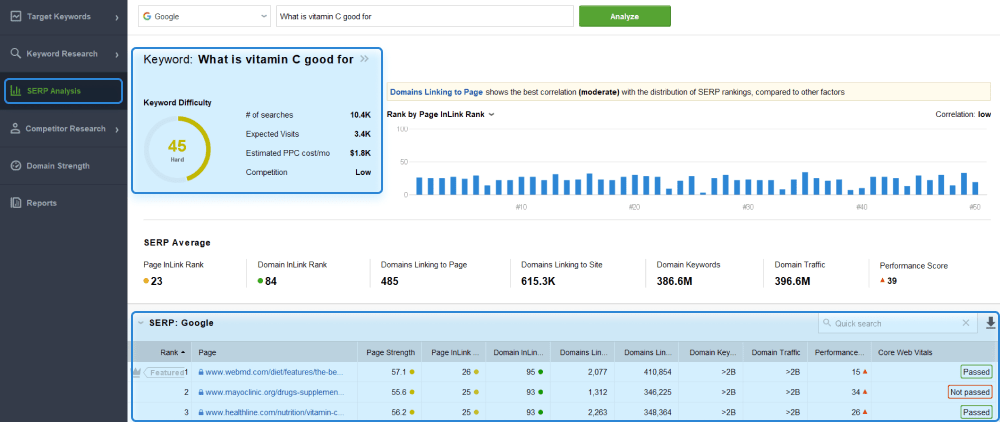This screenshot has width=1000, height=422.
Task: Click the Not passed badge
Action: coord(970,392)
